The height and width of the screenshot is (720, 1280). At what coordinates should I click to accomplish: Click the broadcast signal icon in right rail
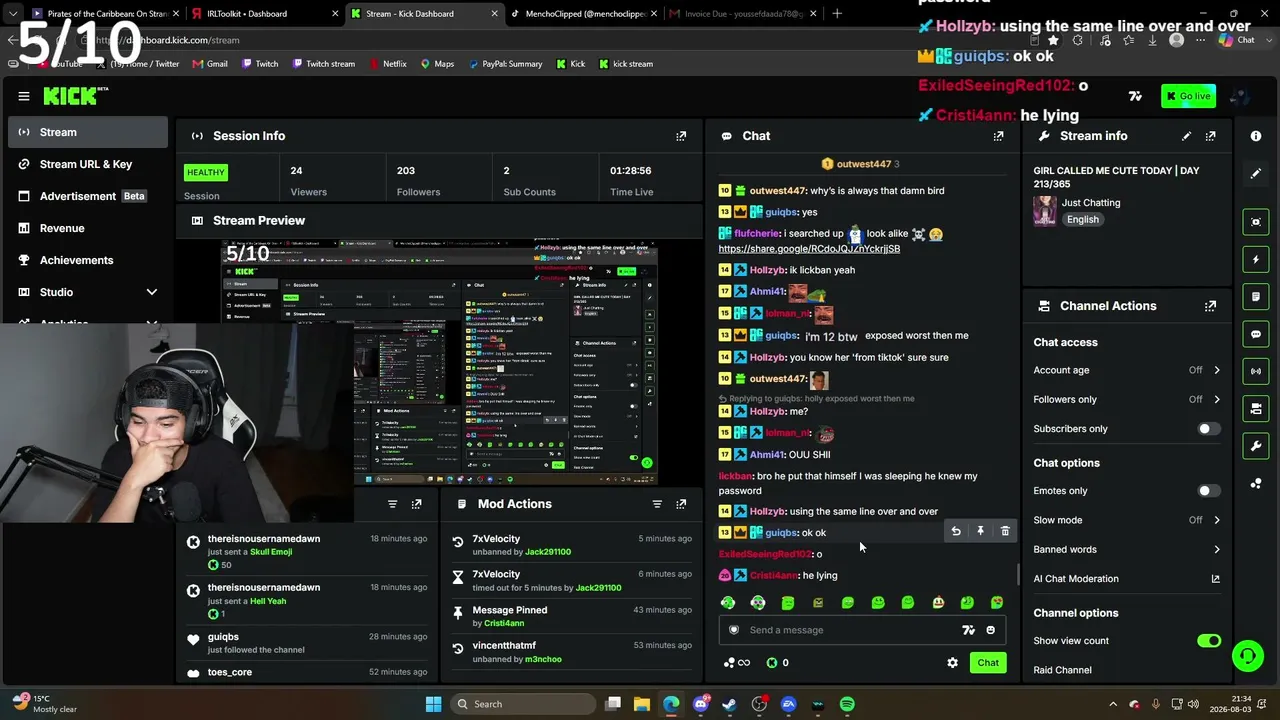(x=1256, y=371)
